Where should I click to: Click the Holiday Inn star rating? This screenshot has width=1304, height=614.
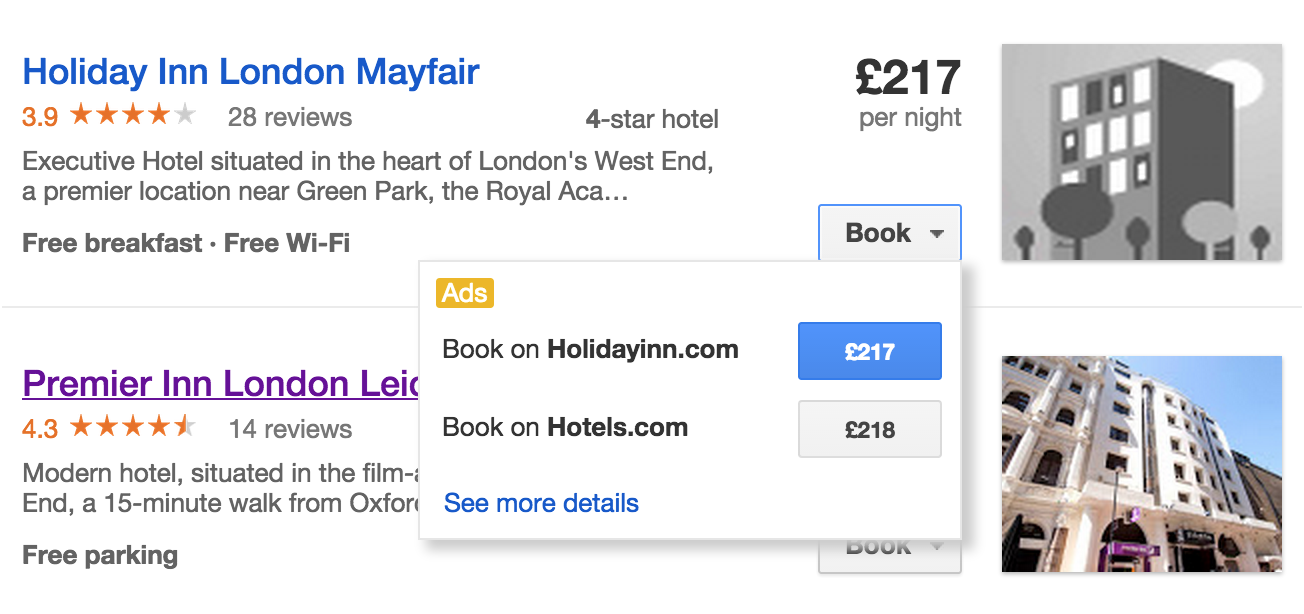tap(132, 116)
